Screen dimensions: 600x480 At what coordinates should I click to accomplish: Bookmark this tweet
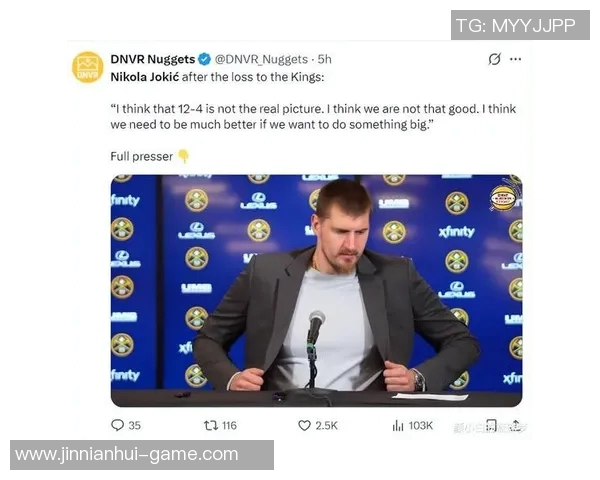[491, 425]
